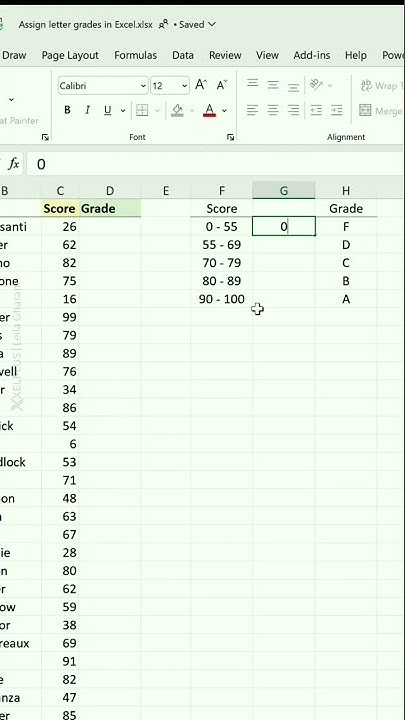Select Top Align icon

coord(252,84)
